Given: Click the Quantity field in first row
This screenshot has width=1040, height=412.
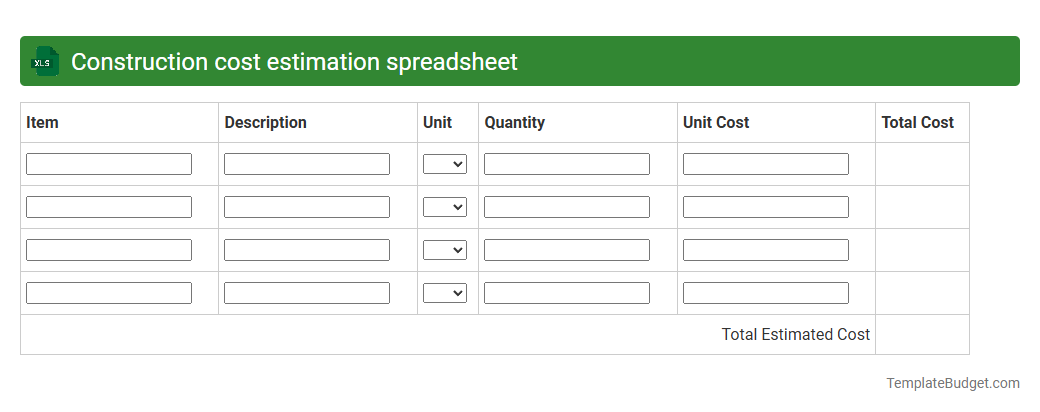Looking at the screenshot, I should pyautogui.click(x=567, y=164).
